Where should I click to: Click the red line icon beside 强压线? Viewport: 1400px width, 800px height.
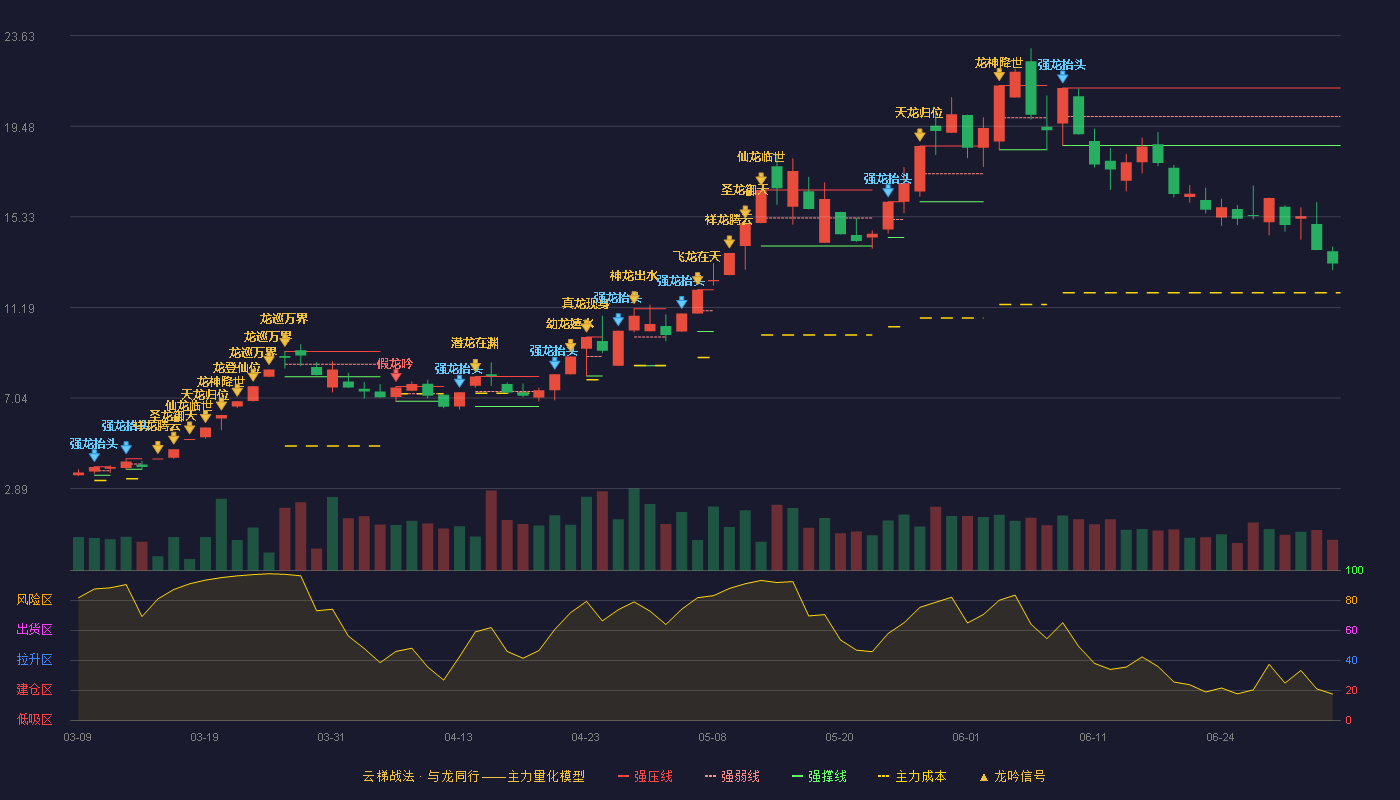click(624, 777)
